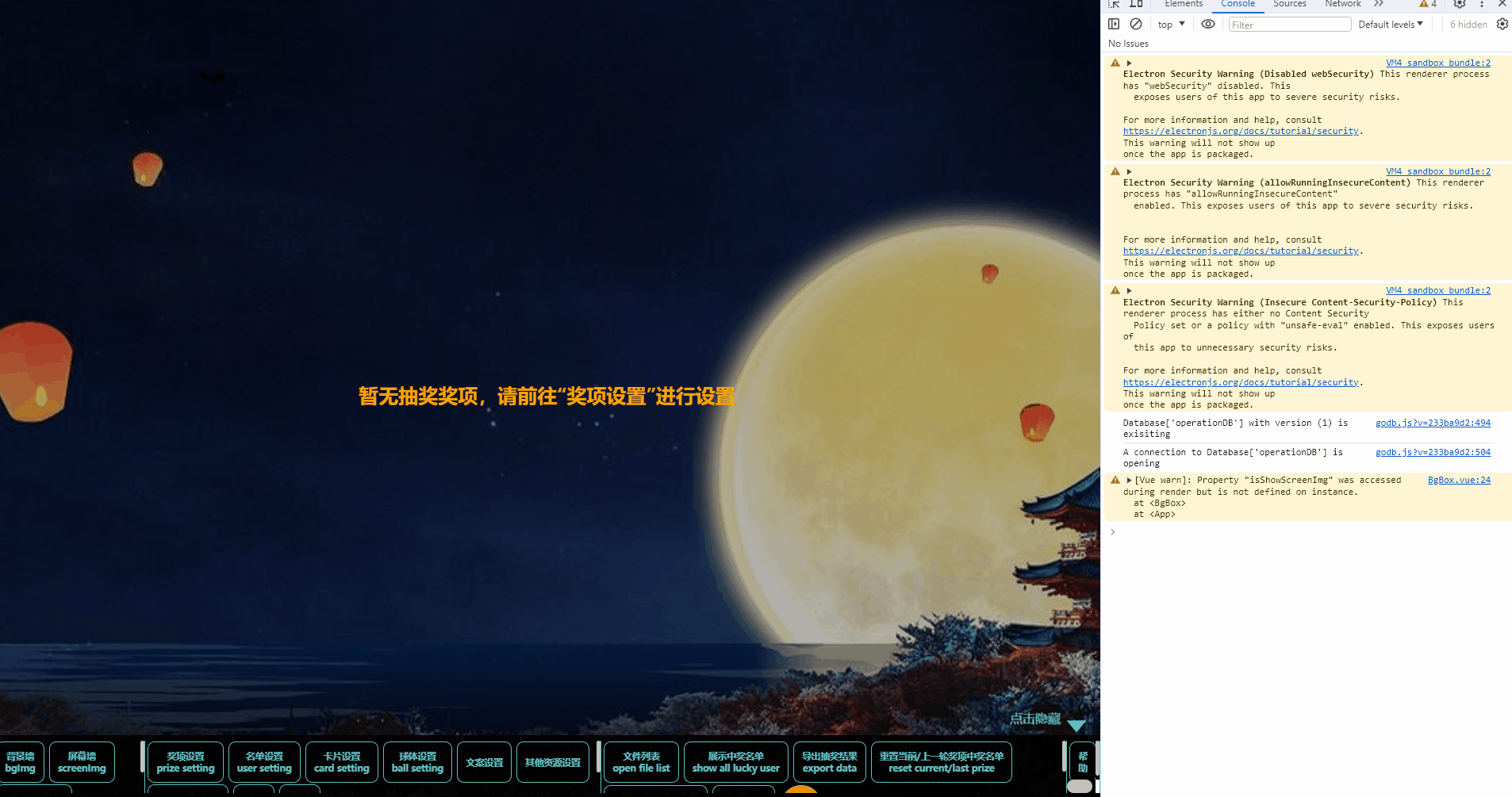Screen dimensions: 1512x797
Task: Click the teal down triangle hide arrow
Action: (1076, 725)
